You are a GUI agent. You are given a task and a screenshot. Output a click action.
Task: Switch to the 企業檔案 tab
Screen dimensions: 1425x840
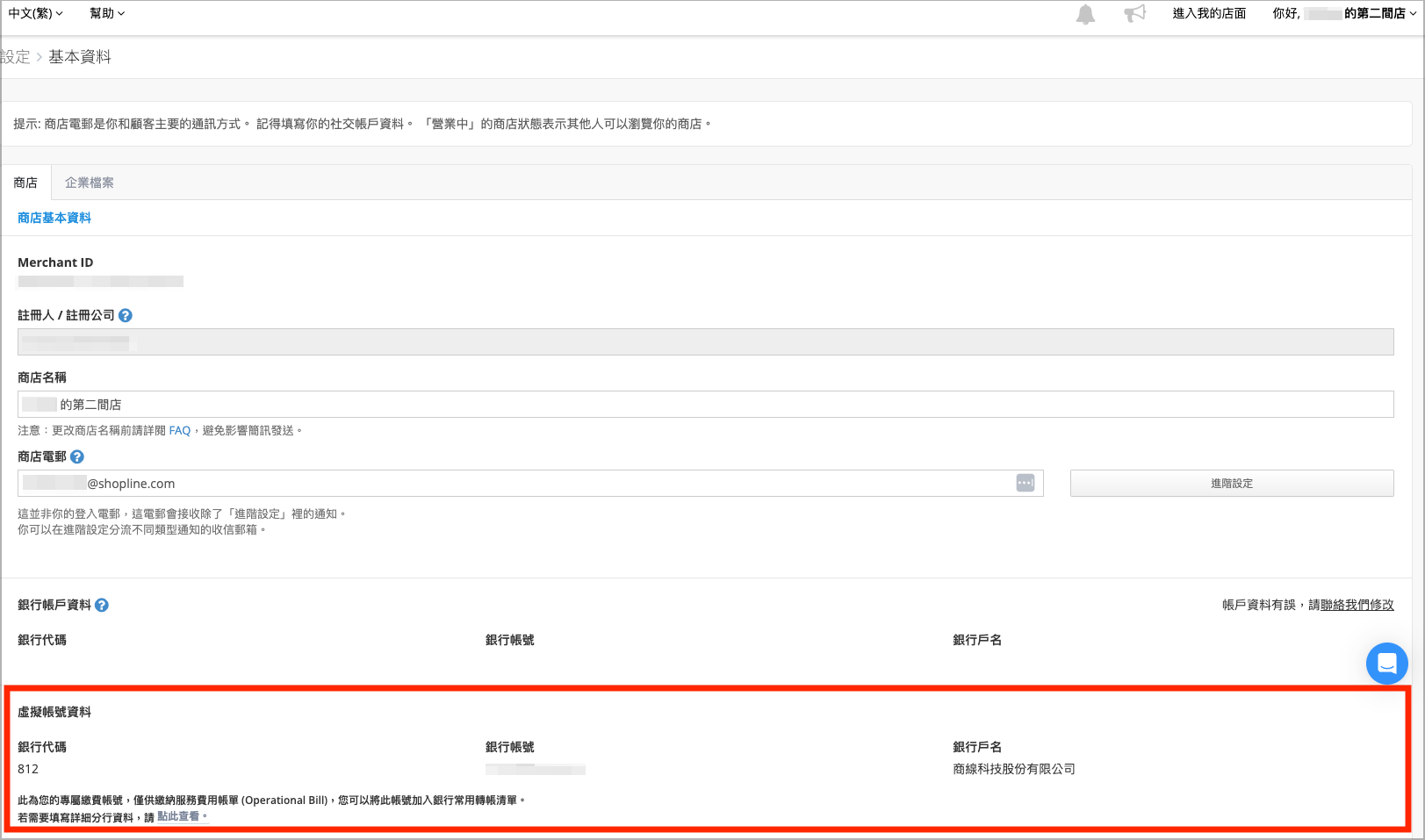coord(90,183)
